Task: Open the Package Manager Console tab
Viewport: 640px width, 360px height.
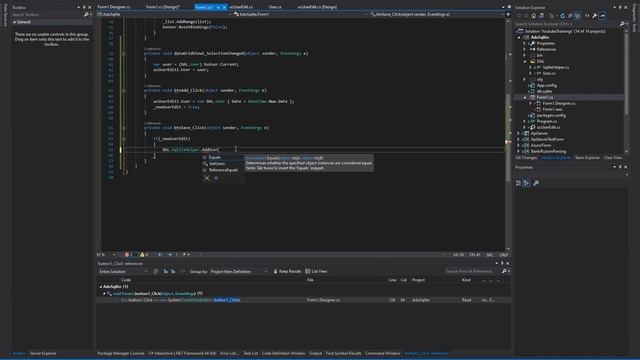Action: (121, 353)
